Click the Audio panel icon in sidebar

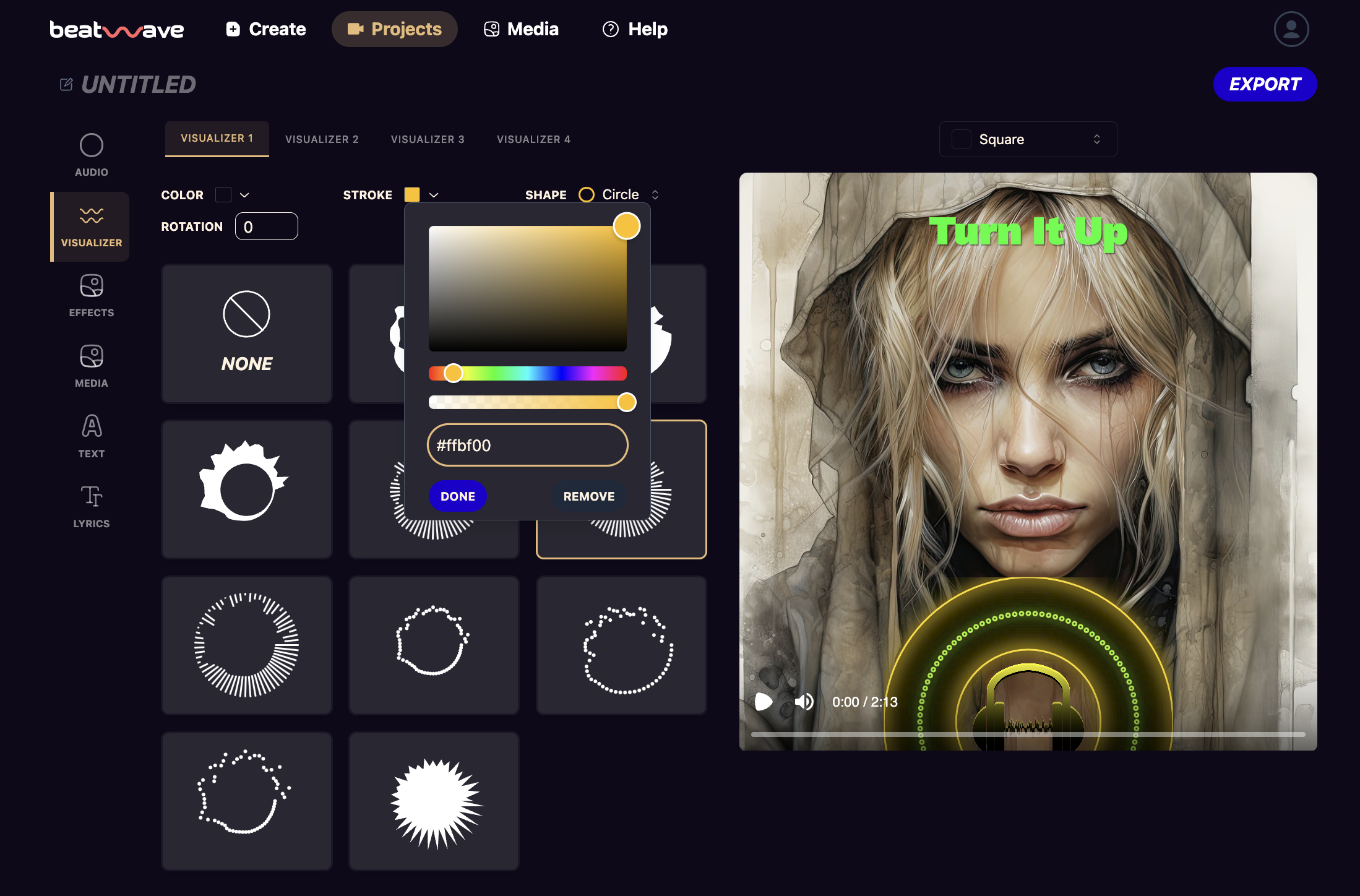pos(90,155)
